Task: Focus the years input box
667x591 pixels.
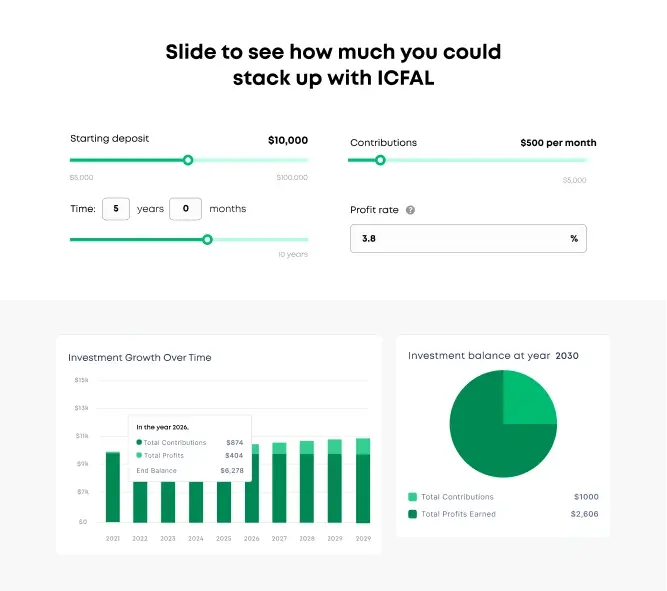Action: 116,209
